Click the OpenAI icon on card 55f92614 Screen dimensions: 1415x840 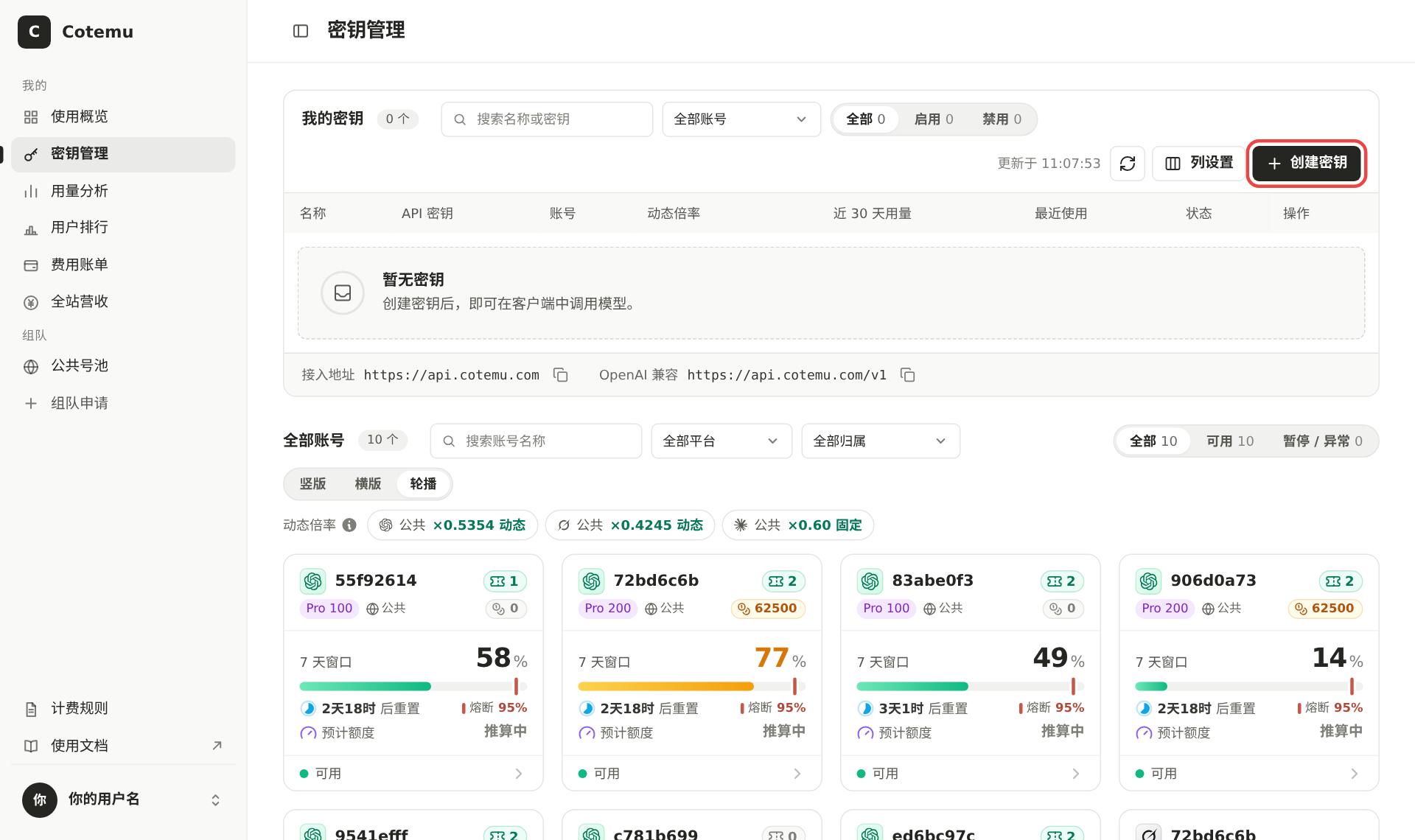pos(312,581)
